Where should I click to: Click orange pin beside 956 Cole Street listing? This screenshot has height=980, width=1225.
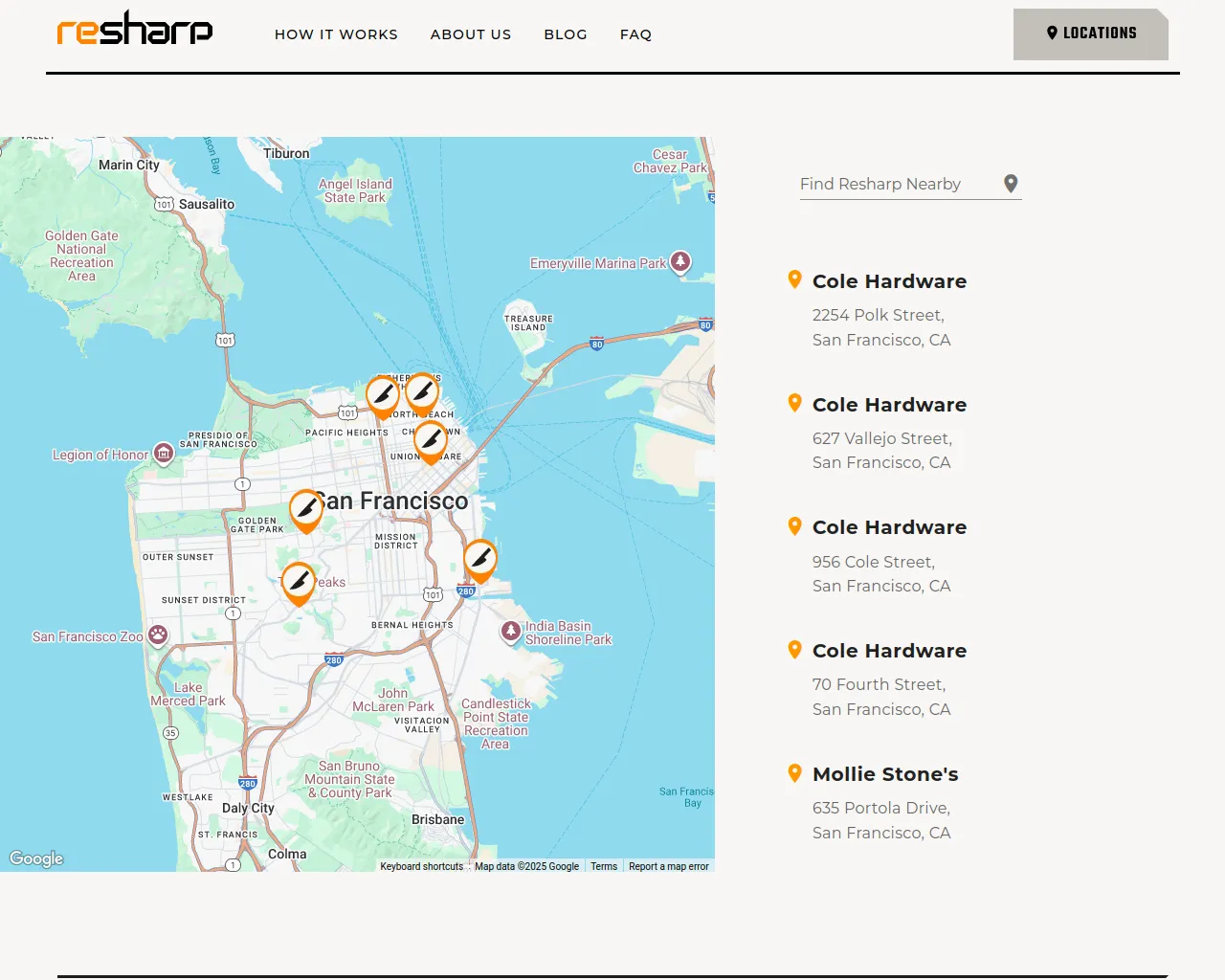(x=794, y=526)
